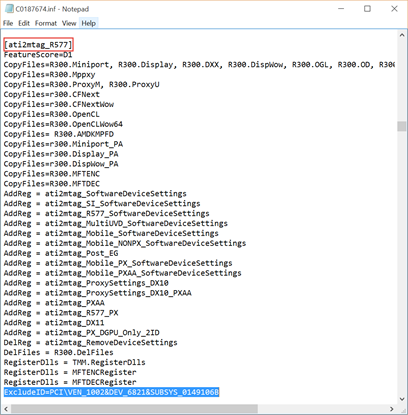
Task: Click the AddReg = ati2mtag_Mobile_PXAA_SoftwareDeviceSettings line
Action: (x=123, y=273)
